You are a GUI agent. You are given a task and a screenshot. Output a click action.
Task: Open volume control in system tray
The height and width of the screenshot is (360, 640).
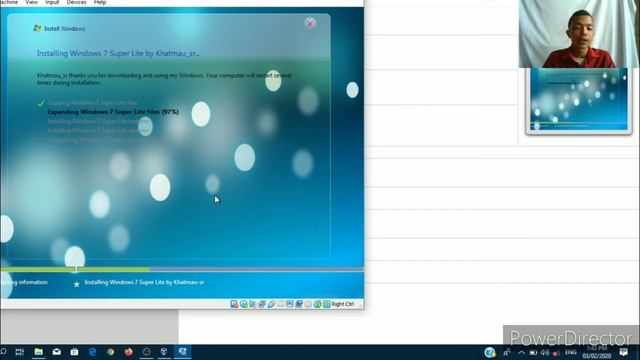tap(545, 352)
